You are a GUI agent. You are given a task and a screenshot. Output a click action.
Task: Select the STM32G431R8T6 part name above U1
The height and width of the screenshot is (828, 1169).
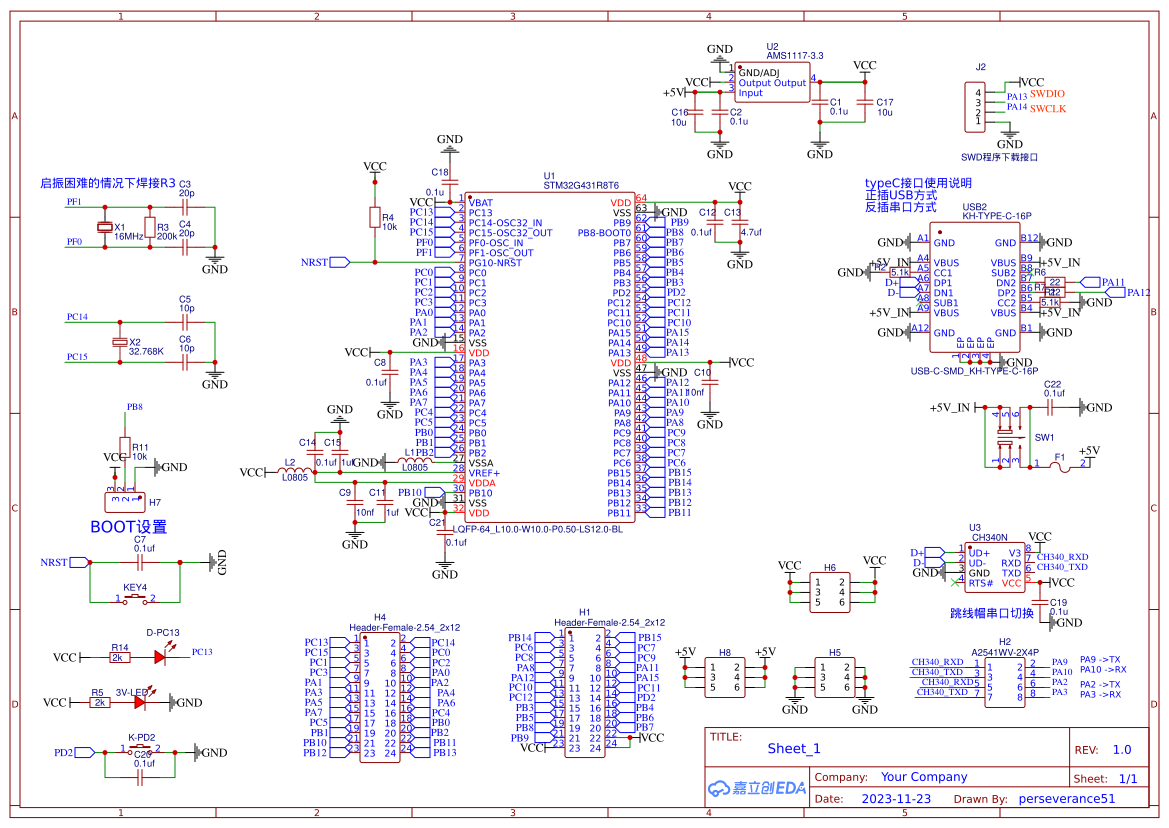[581, 186]
